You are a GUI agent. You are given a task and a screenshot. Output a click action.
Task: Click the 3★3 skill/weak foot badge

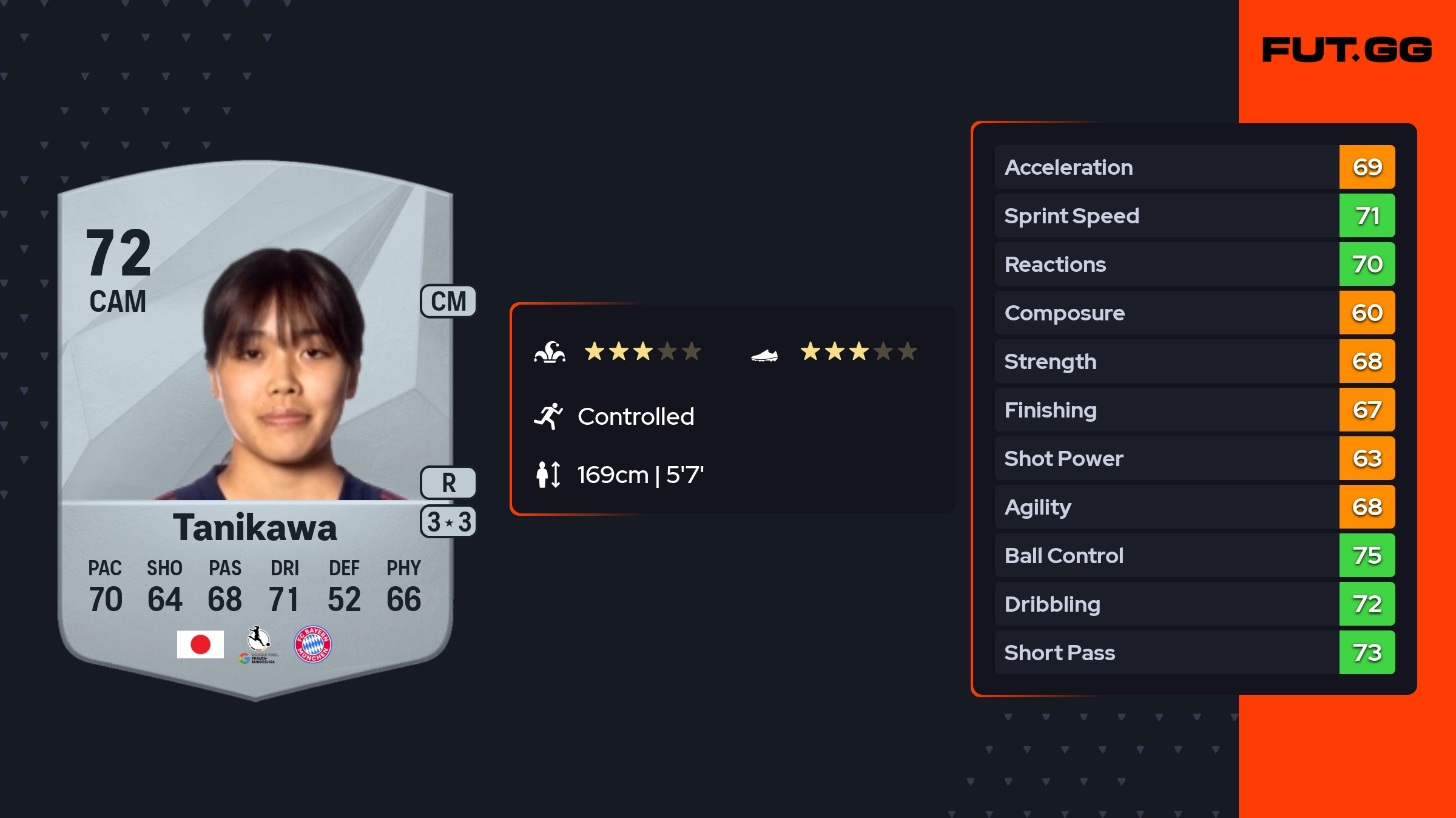448,522
